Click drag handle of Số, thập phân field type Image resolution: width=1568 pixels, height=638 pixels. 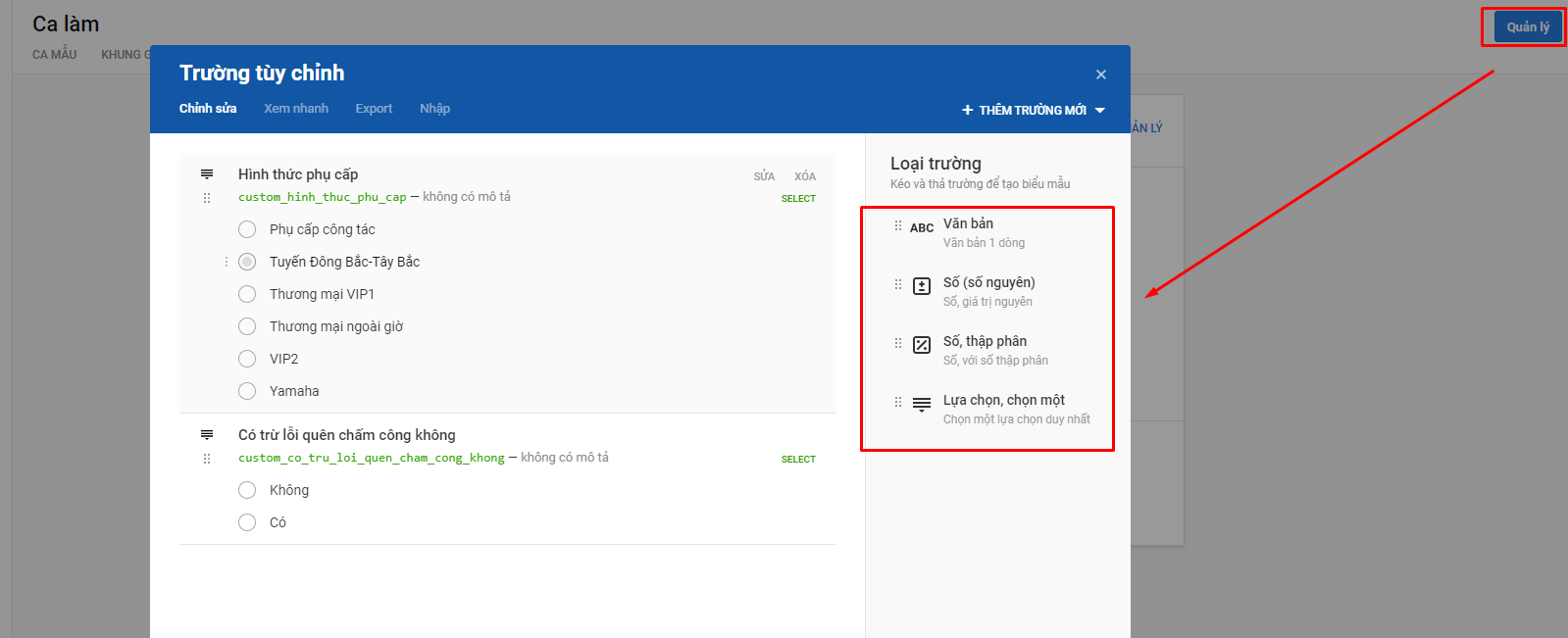point(897,343)
